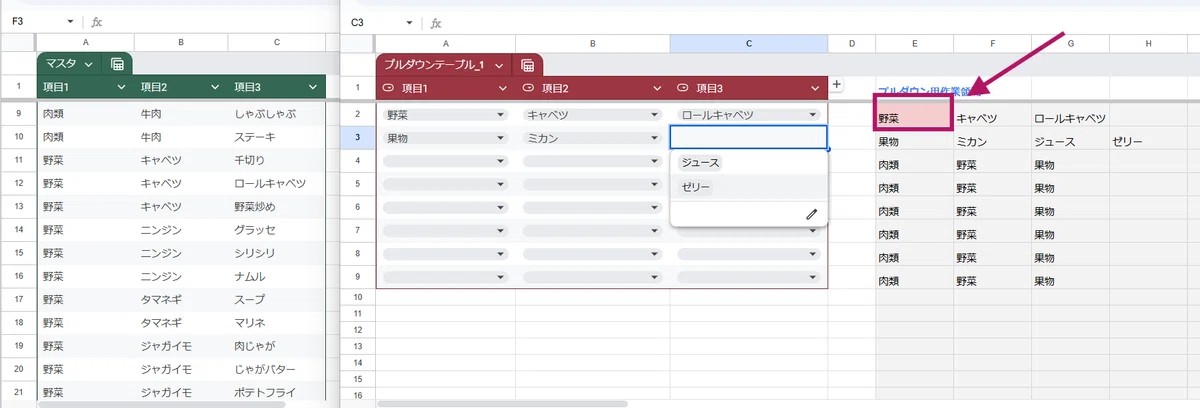Choose ゼリー from the dropdown list
Screen dimensions: 1200x408
point(696,187)
